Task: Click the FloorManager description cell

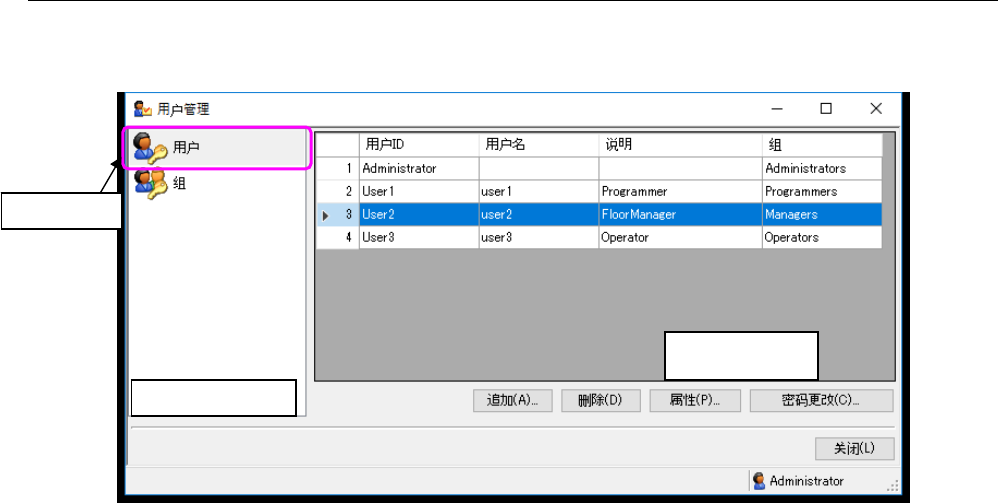Action: pos(680,215)
